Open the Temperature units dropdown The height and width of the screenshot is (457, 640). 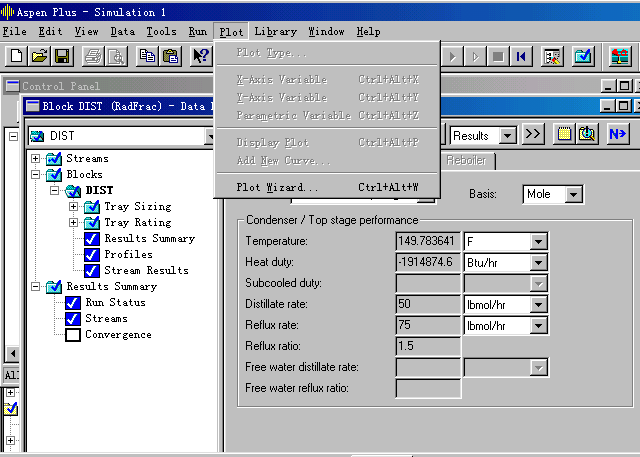pos(539,241)
